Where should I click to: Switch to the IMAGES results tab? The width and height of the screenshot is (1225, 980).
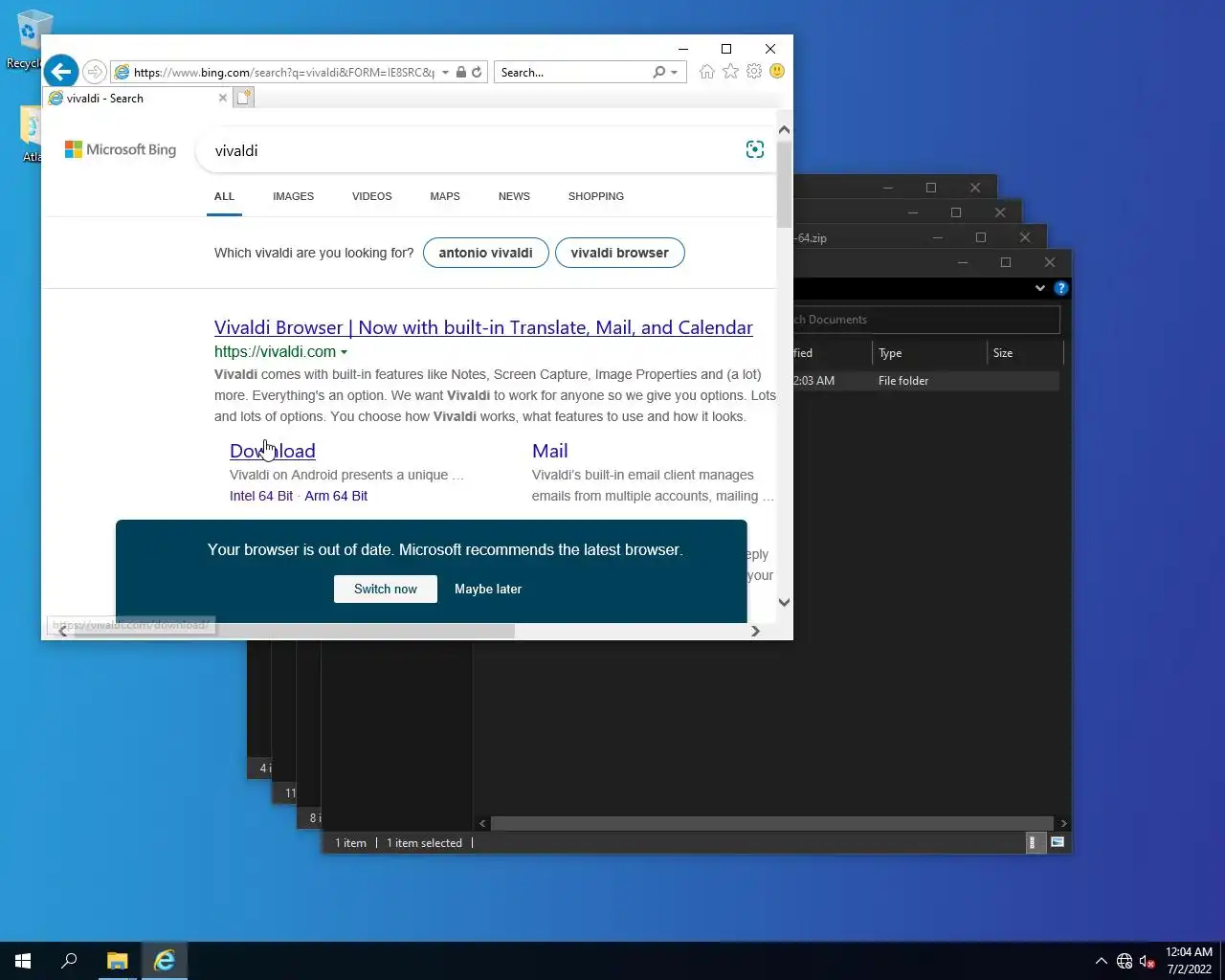click(293, 196)
